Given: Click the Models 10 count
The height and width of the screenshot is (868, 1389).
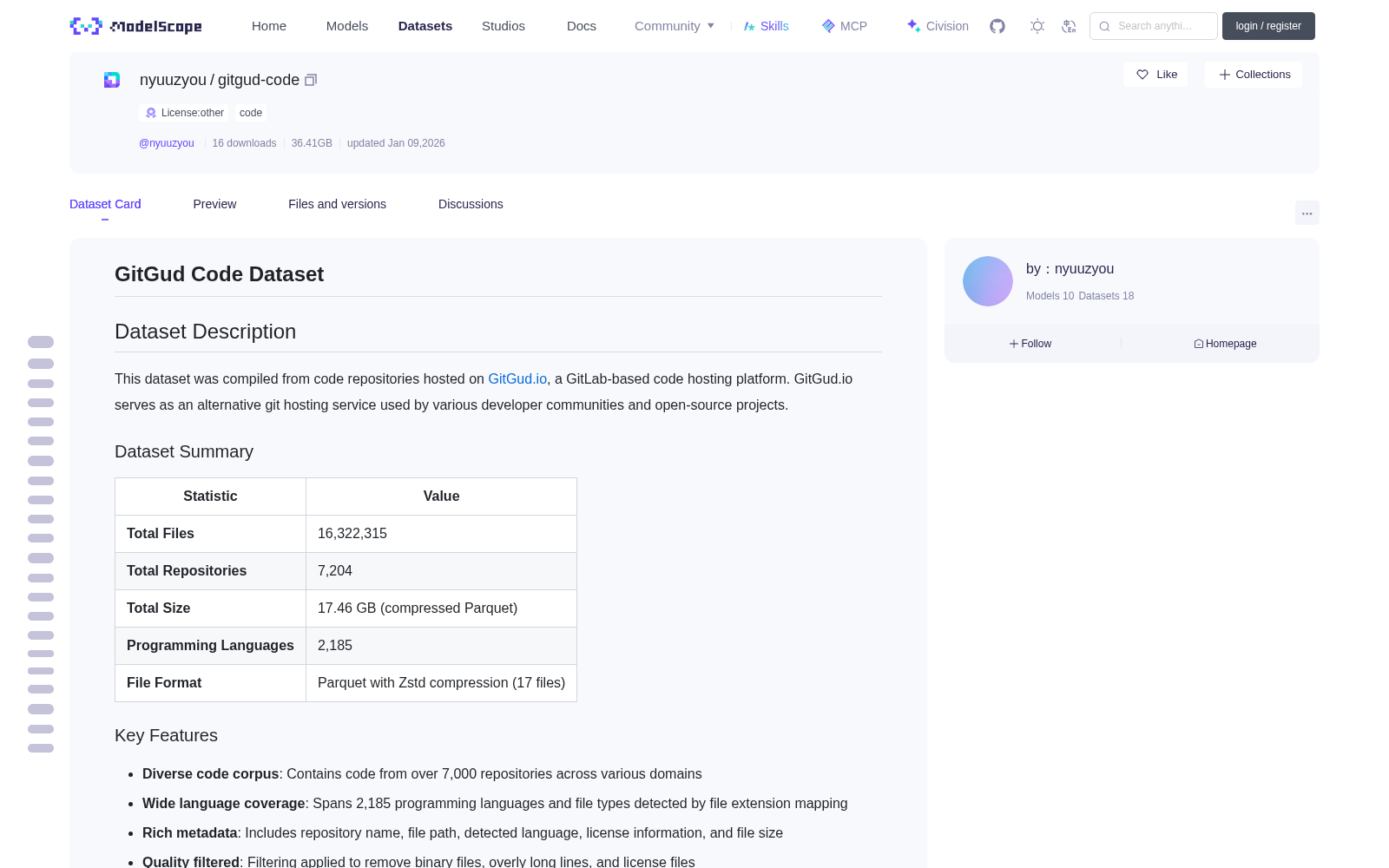Looking at the screenshot, I should click(x=1050, y=296).
